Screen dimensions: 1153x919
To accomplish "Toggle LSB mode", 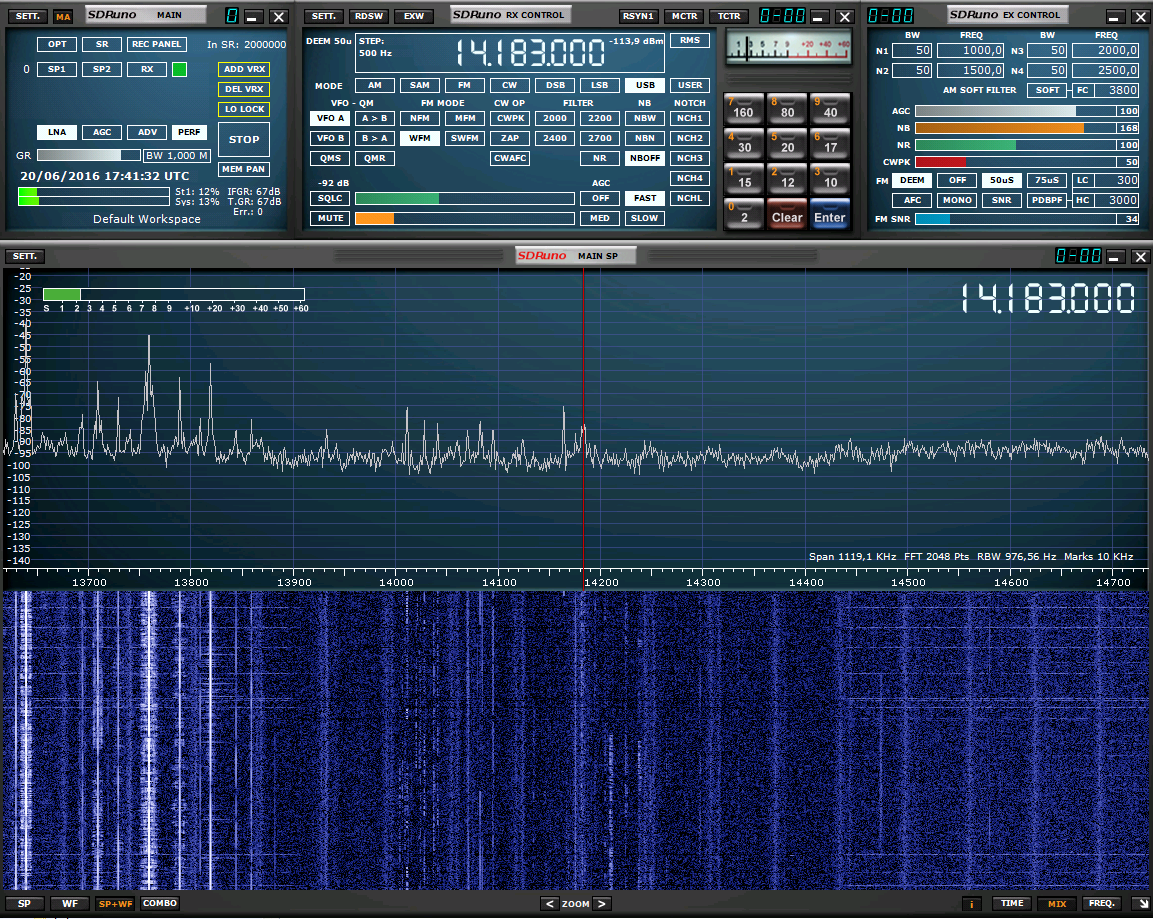I will tap(599, 85).
